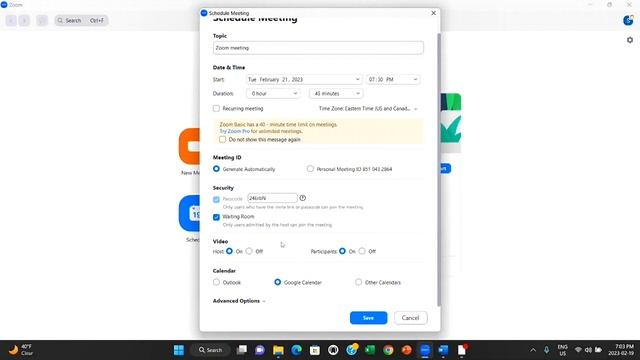Open the Time Zone dropdown

(x=368, y=109)
